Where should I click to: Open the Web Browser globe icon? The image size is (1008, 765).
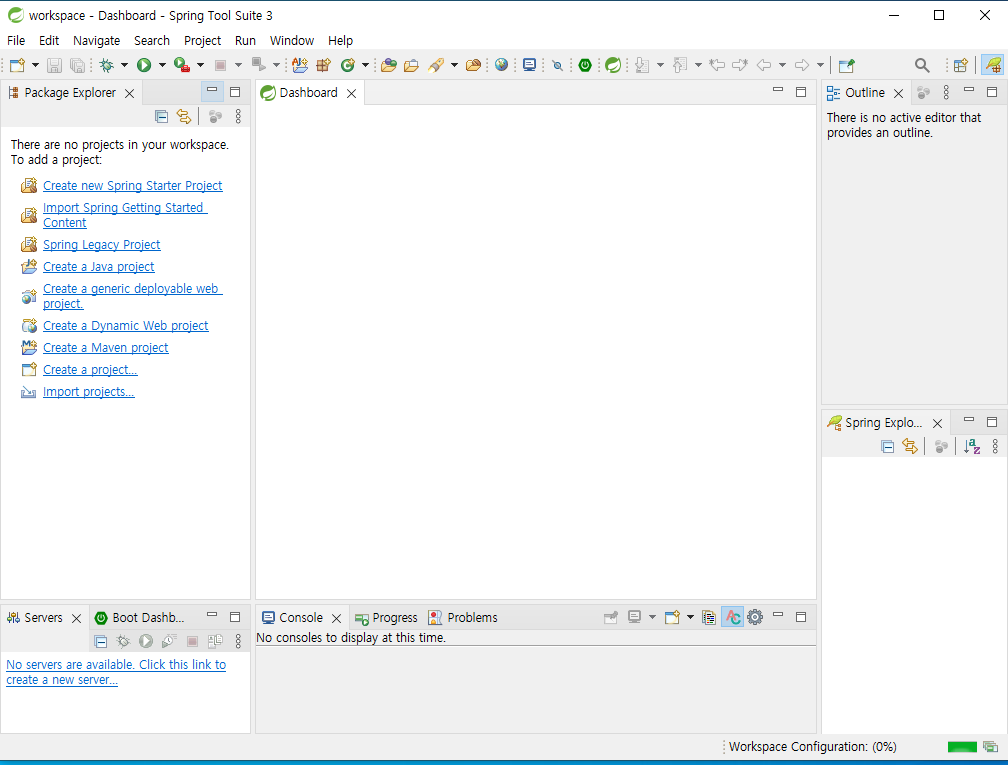tap(502, 65)
